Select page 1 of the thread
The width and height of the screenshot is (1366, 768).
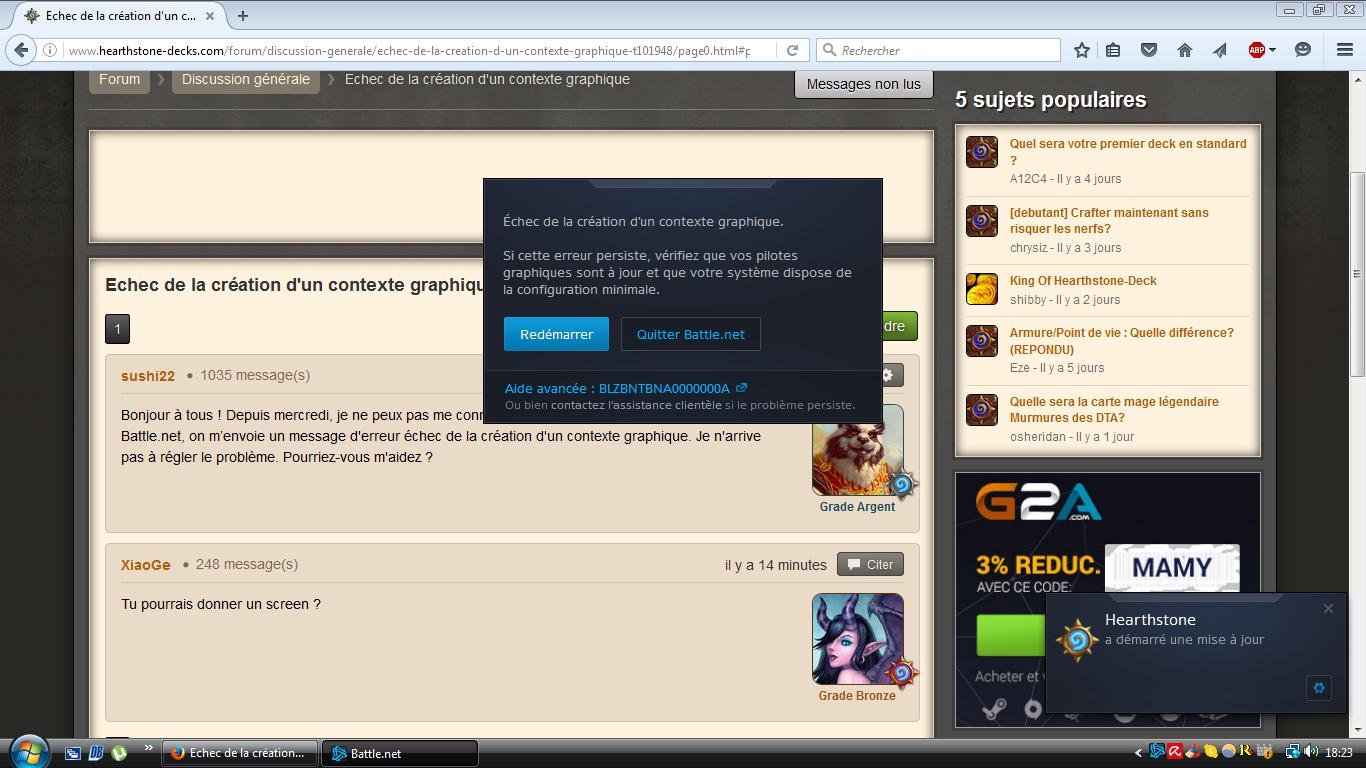pos(117,329)
